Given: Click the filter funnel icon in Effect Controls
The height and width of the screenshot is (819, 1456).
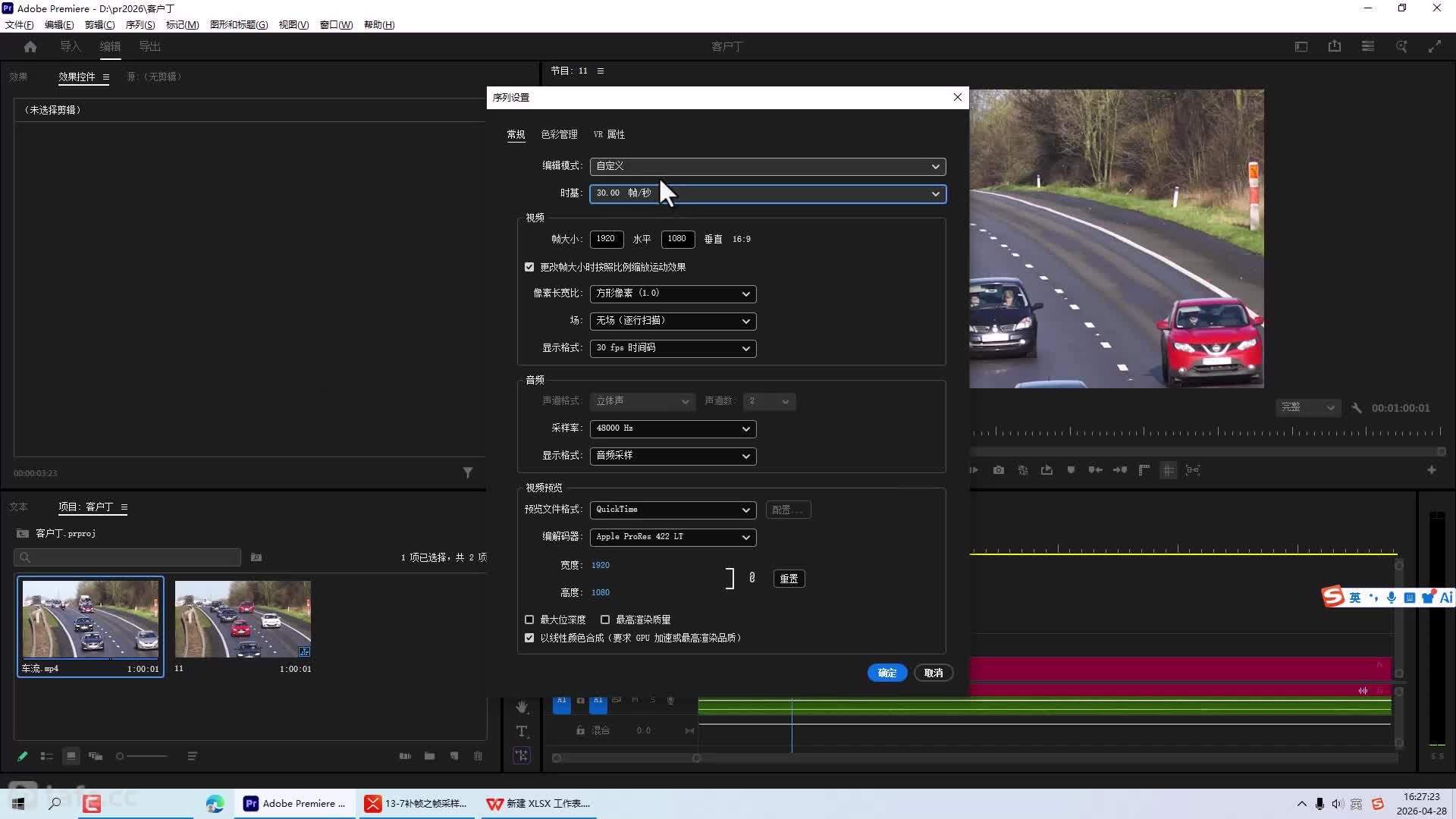Looking at the screenshot, I should [468, 472].
